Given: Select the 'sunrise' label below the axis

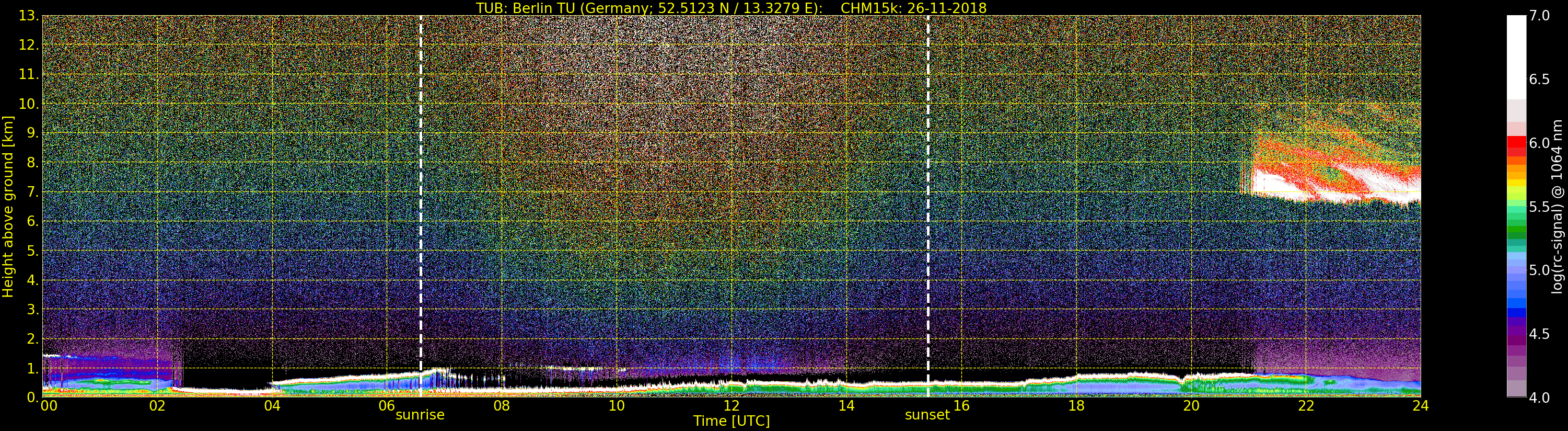Looking at the screenshot, I should [x=420, y=415].
